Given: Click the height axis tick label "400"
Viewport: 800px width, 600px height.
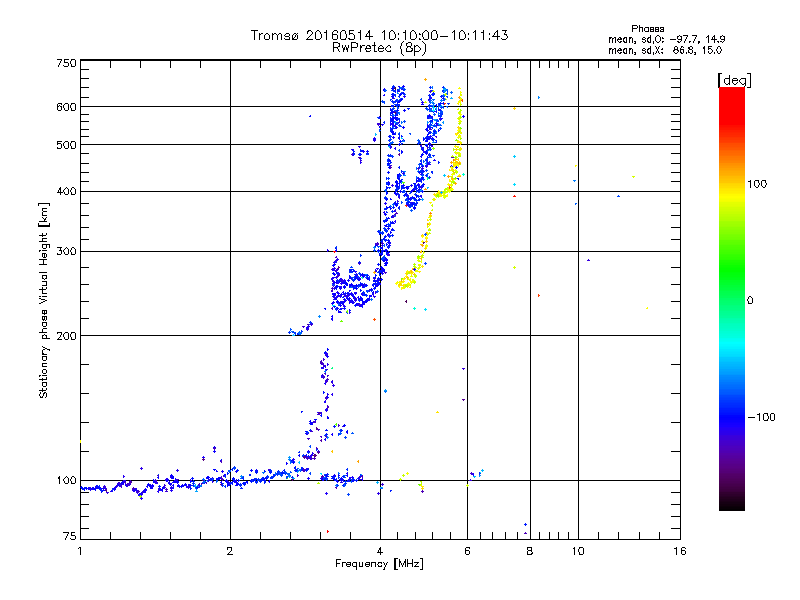Looking at the screenshot, I should (66, 192).
